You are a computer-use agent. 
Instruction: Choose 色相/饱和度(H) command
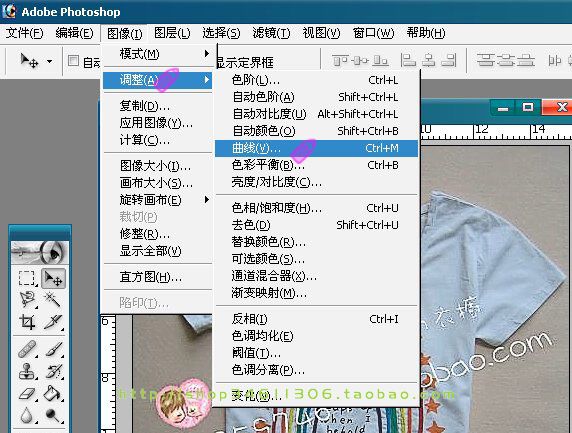pos(316,208)
